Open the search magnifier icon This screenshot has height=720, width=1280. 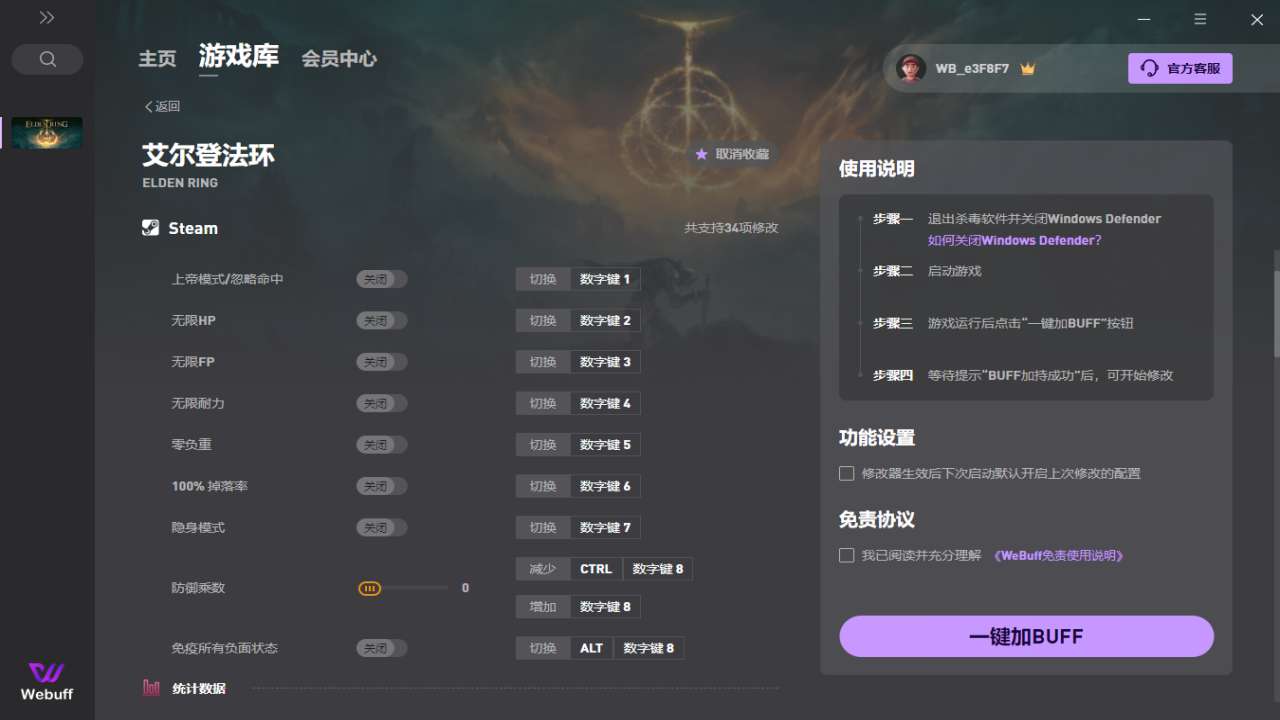click(47, 59)
